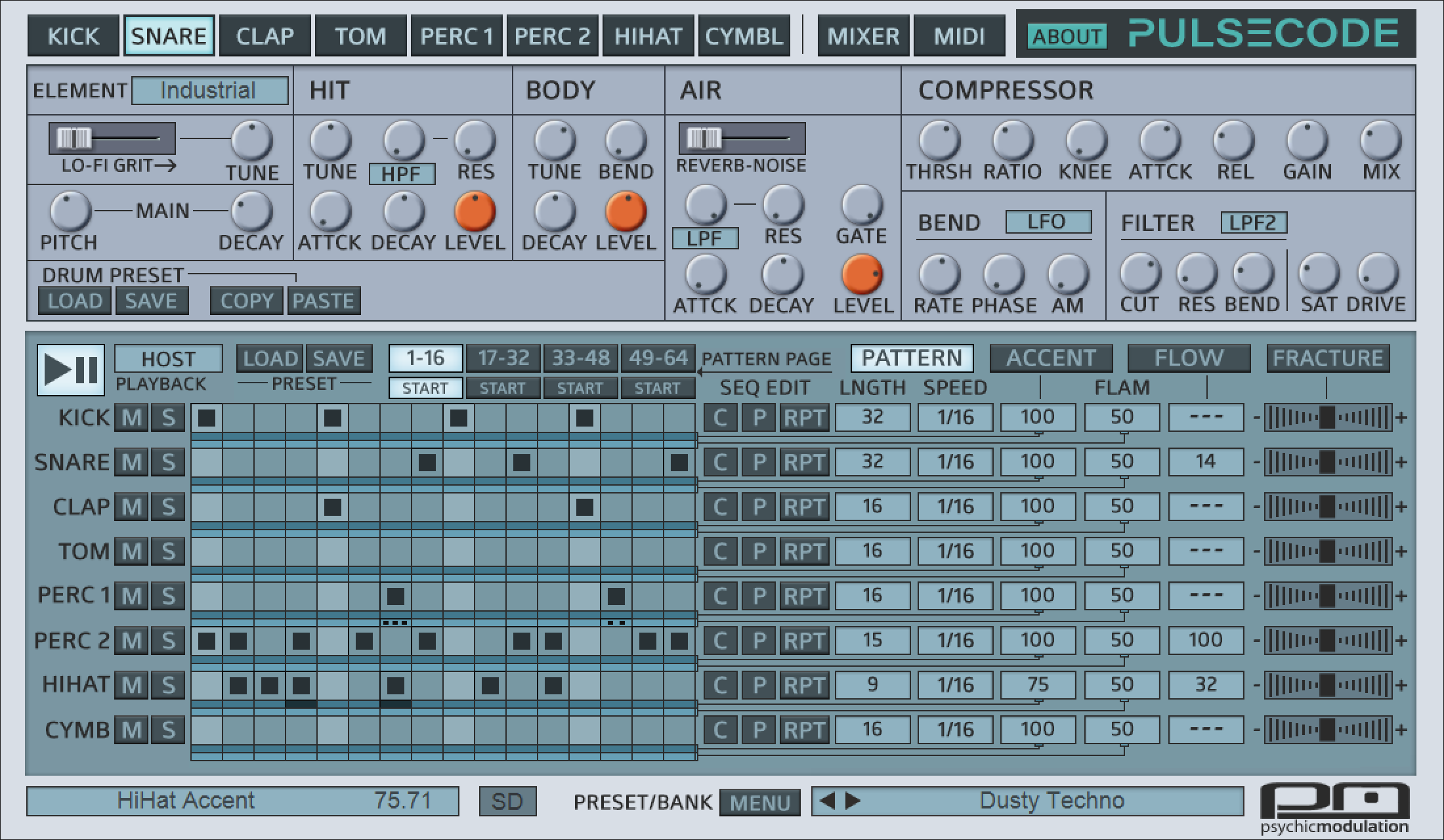Click the compressor GAIN knob
The width and height of the screenshot is (1444, 840).
point(1307,140)
